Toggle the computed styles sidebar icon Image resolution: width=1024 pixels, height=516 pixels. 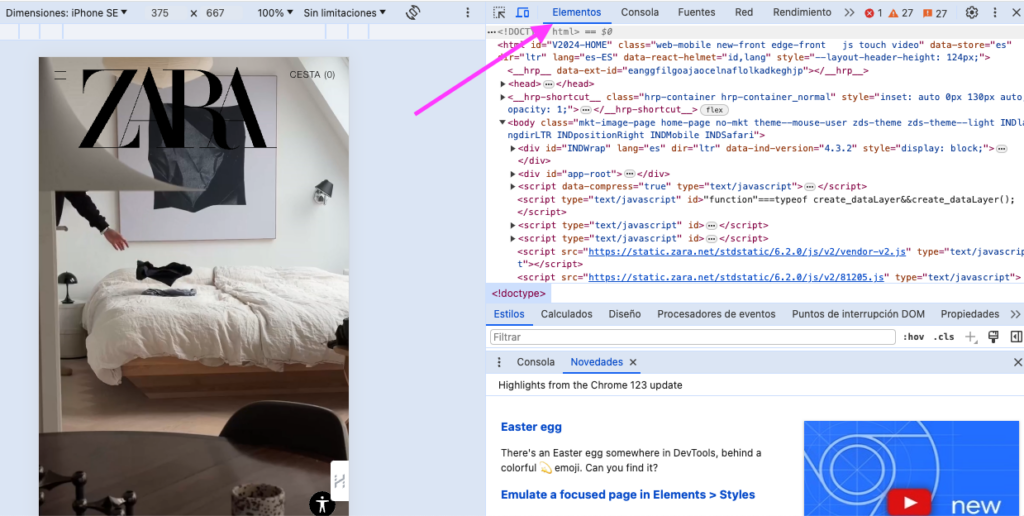1016,337
